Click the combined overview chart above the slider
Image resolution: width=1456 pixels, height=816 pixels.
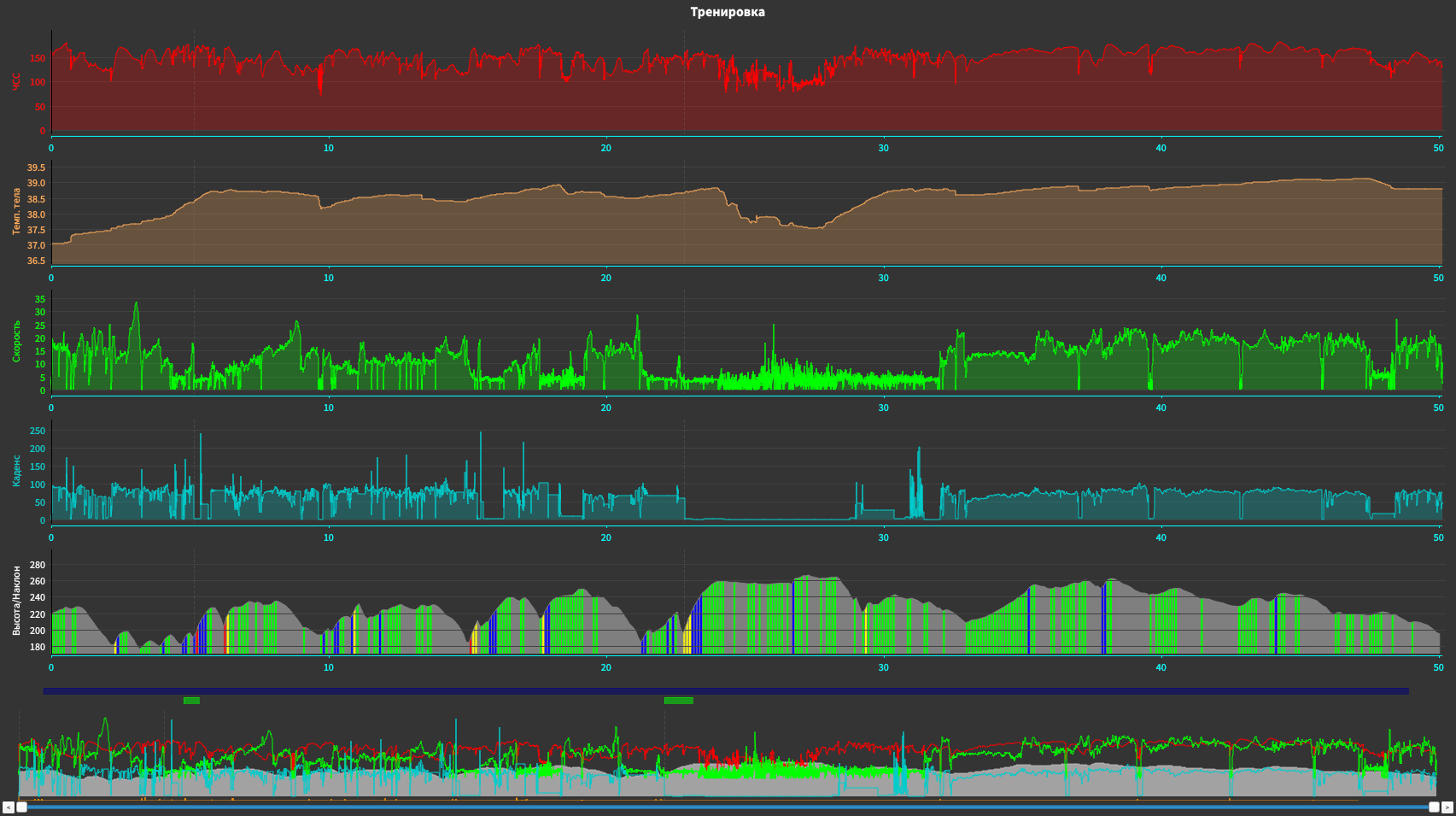(x=728, y=755)
